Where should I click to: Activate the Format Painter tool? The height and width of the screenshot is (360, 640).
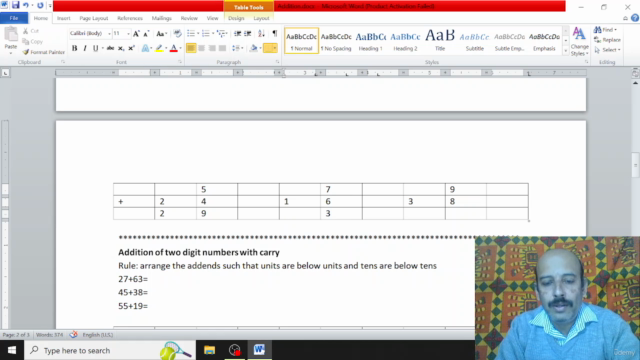(x=43, y=52)
